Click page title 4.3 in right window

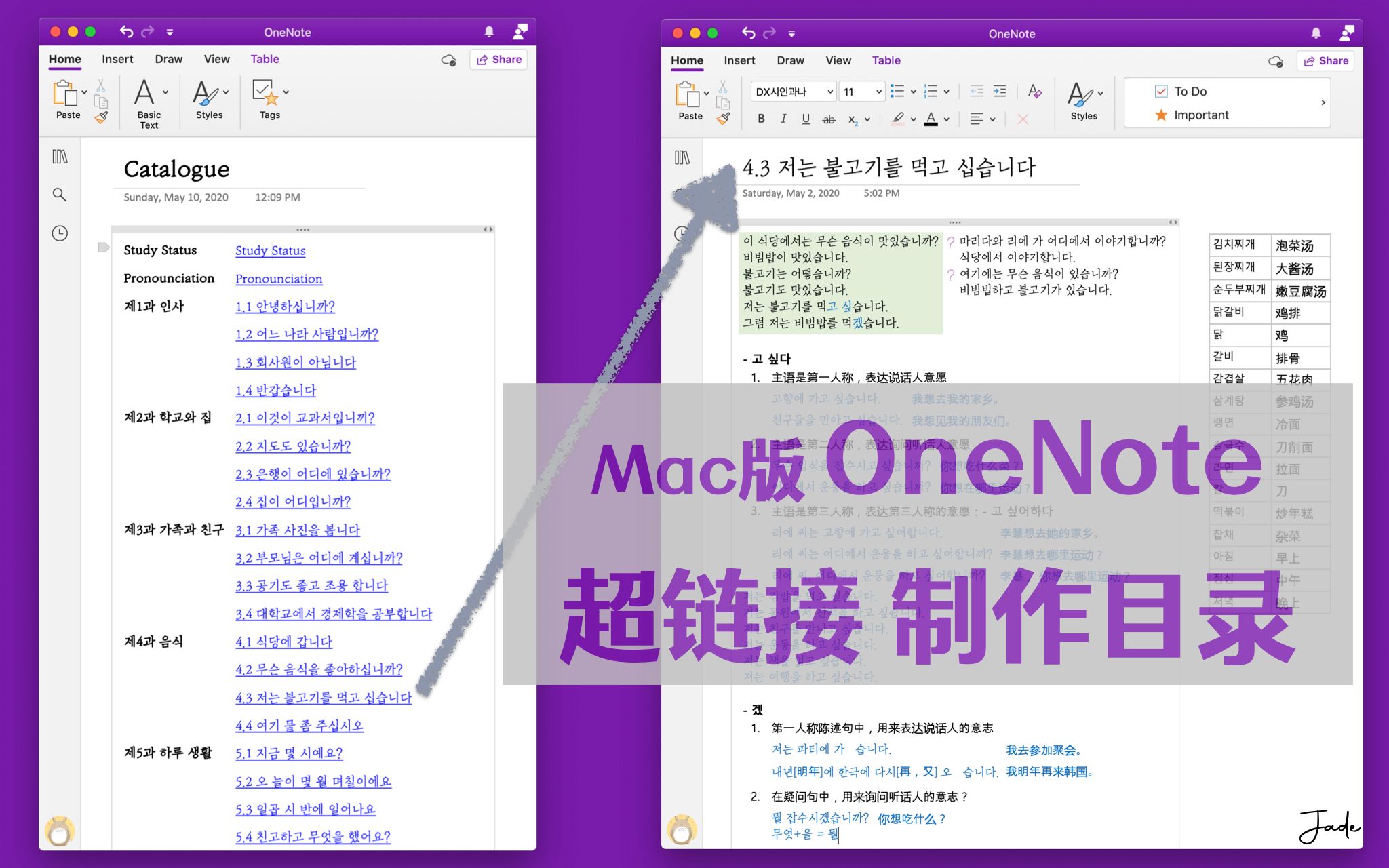[889, 167]
